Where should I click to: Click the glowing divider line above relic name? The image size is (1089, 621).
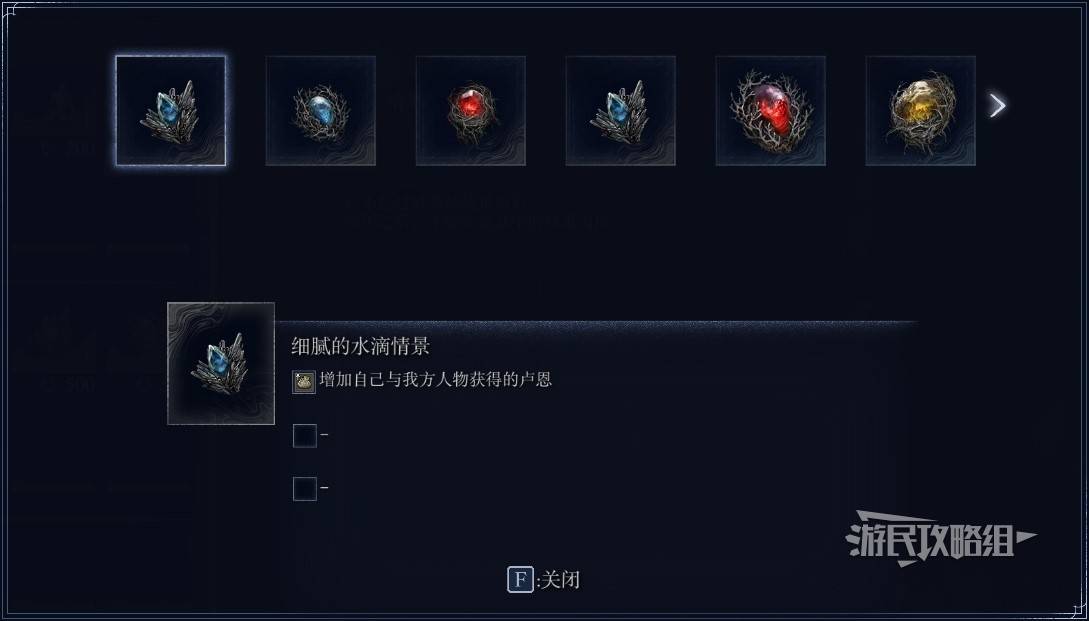(597, 322)
